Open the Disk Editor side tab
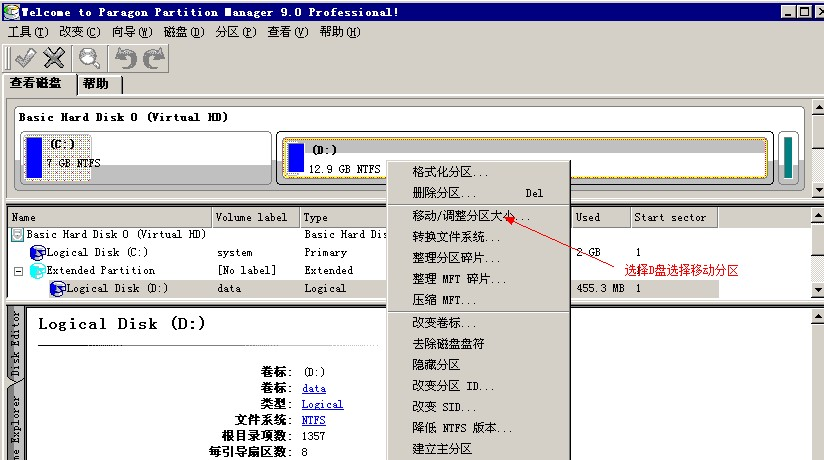This screenshot has width=824, height=460. pyautogui.click(x=15, y=345)
